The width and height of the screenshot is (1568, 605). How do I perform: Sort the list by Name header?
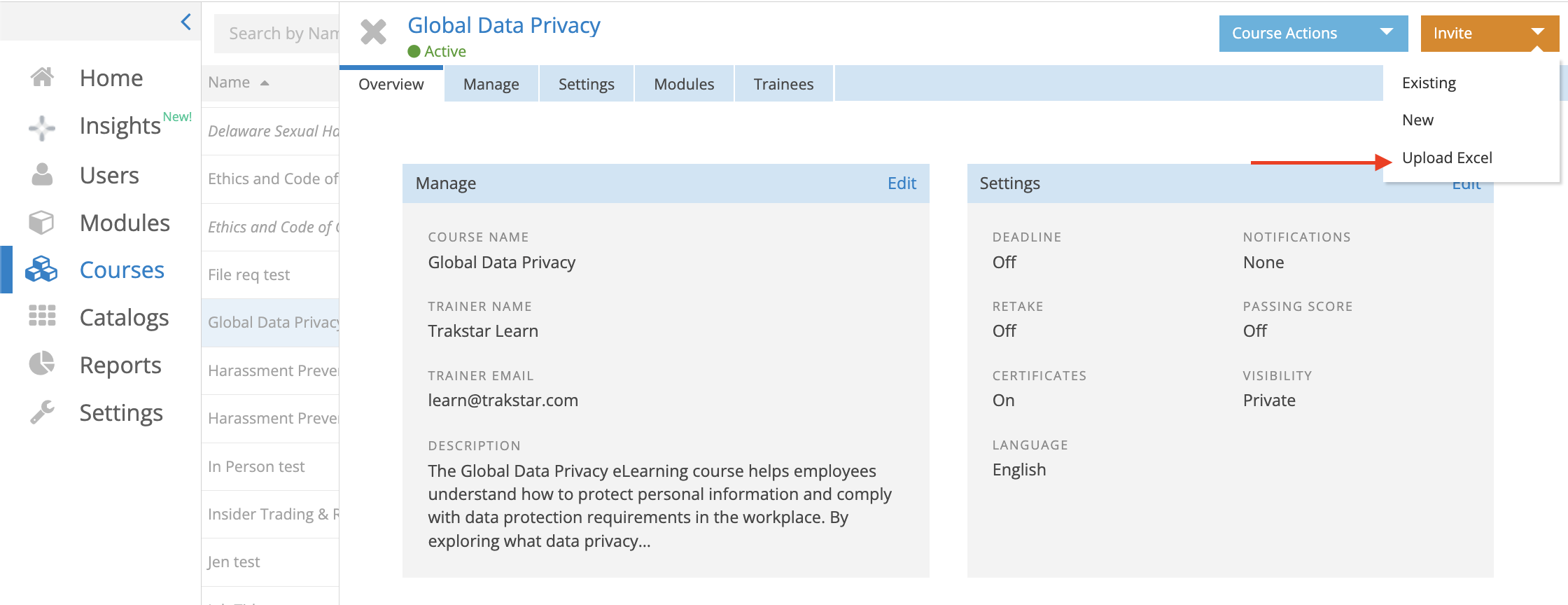click(x=229, y=83)
